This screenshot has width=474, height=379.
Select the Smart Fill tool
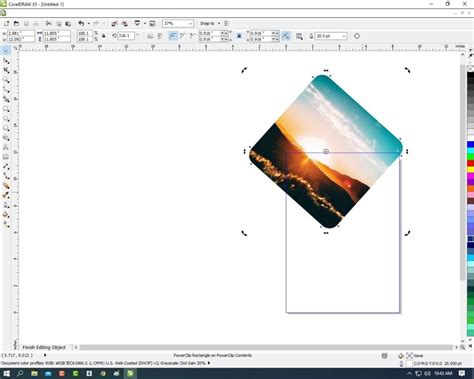[6, 99]
